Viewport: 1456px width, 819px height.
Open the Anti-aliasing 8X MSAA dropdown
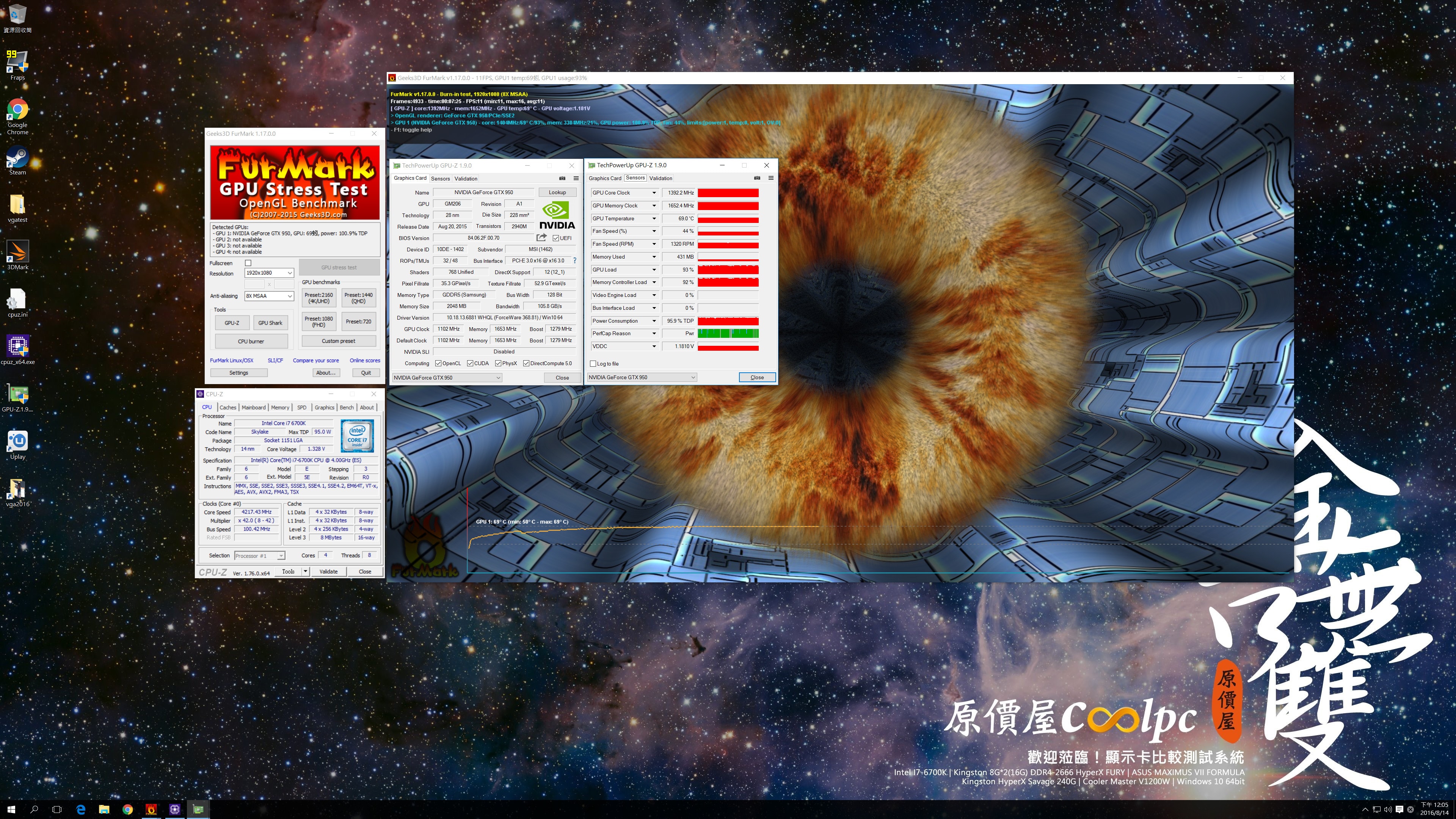(x=269, y=296)
